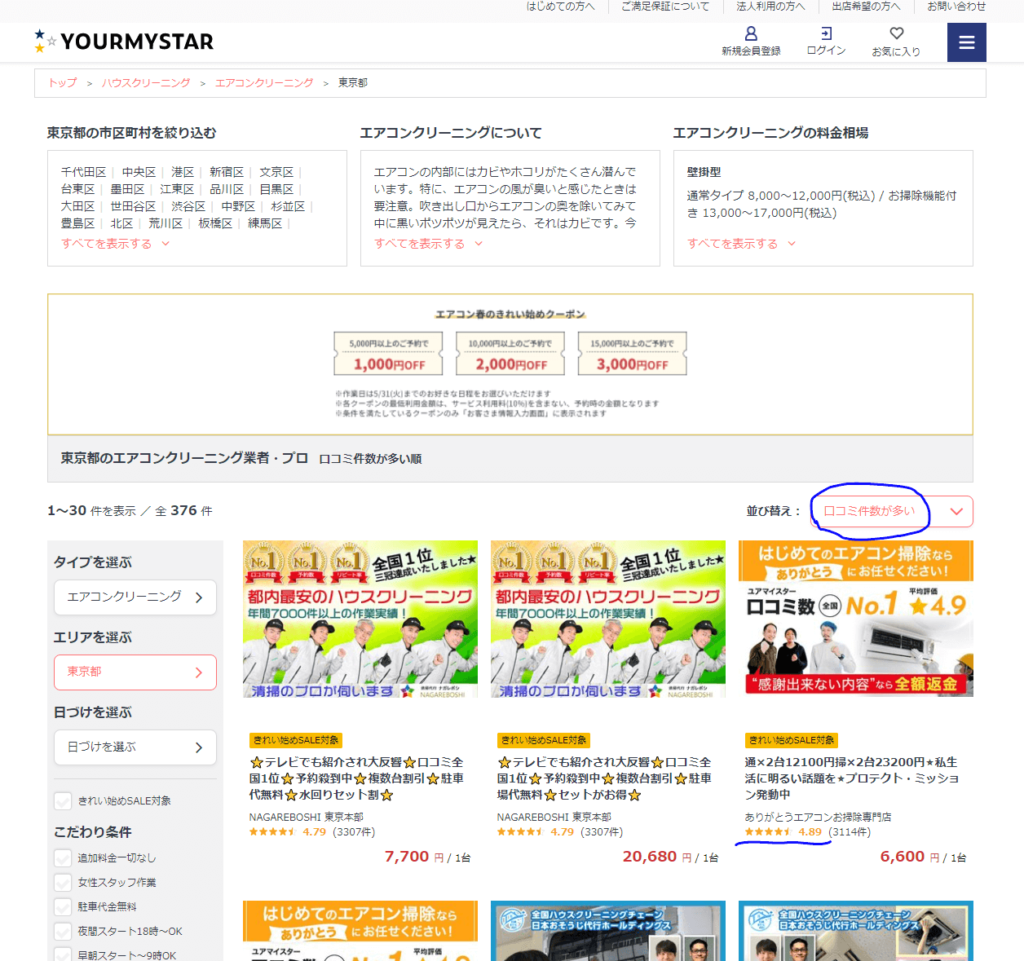Click きれい始めSALE対象 badge on 6,600円 listing
This screenshot has height=961, width=1024.
791,740
